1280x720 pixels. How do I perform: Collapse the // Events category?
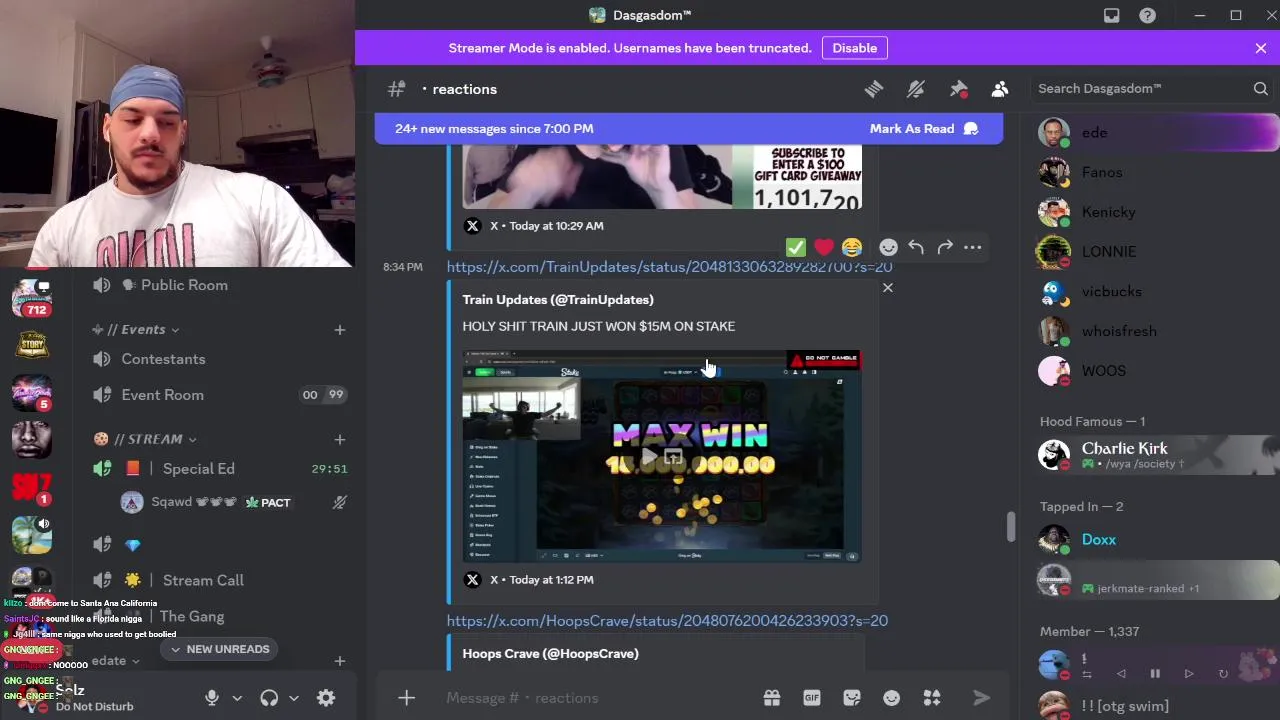(x=143, y=330)
